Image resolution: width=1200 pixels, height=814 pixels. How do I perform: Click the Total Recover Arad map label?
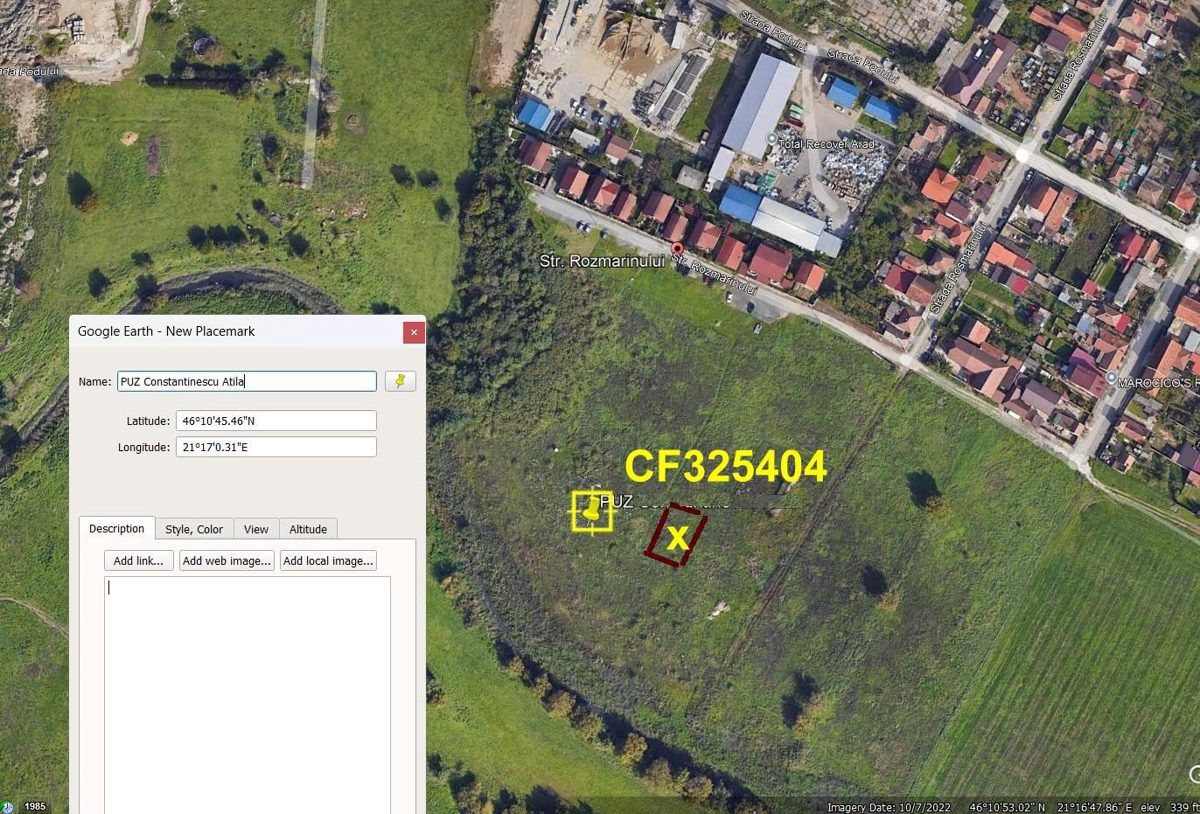click(828, 144)
